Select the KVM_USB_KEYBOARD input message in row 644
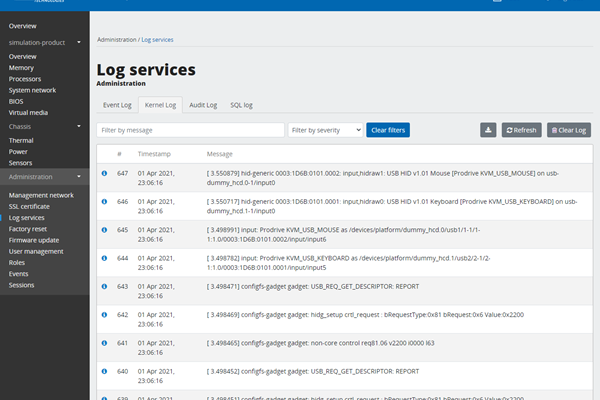This screenshot has height=400, width=600. 348,263
